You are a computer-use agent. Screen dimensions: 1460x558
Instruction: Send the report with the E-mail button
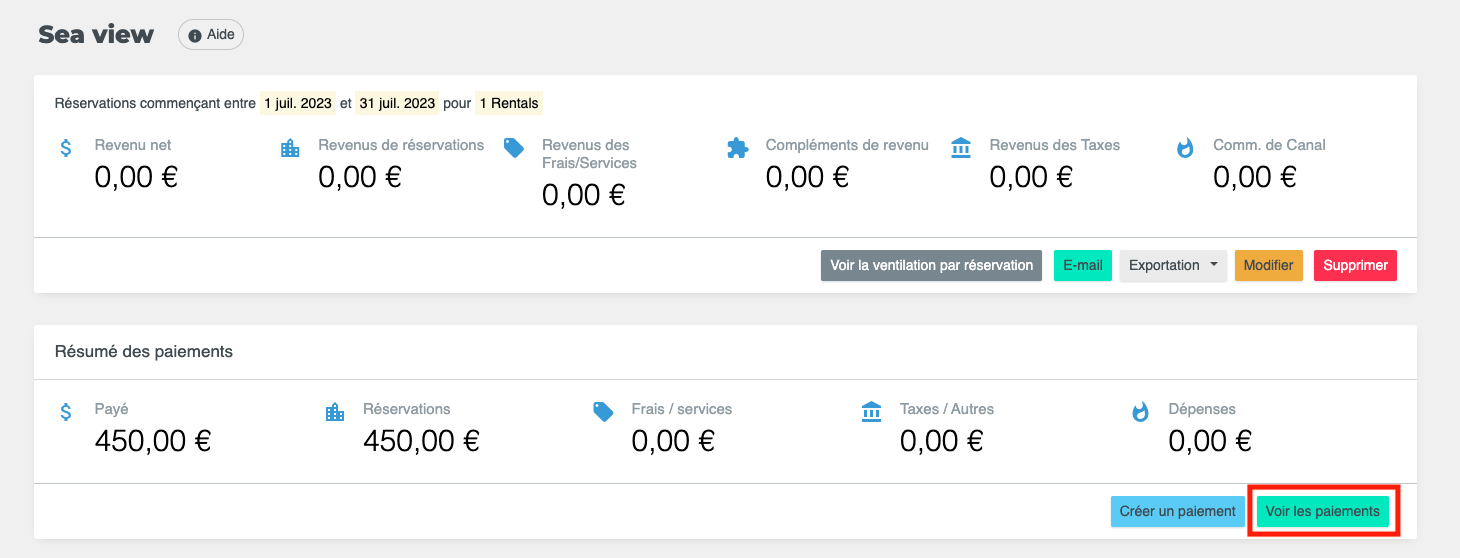click(x=1082, y=265)
